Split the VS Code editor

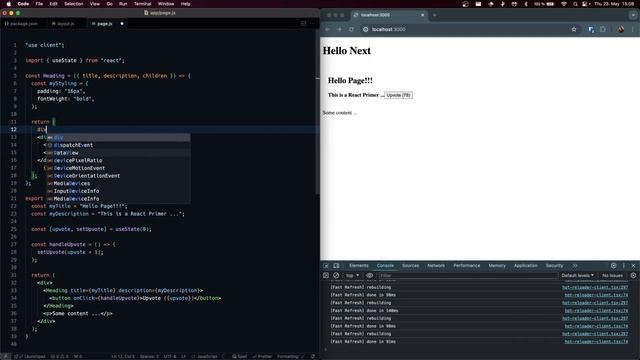click(304, 24)
